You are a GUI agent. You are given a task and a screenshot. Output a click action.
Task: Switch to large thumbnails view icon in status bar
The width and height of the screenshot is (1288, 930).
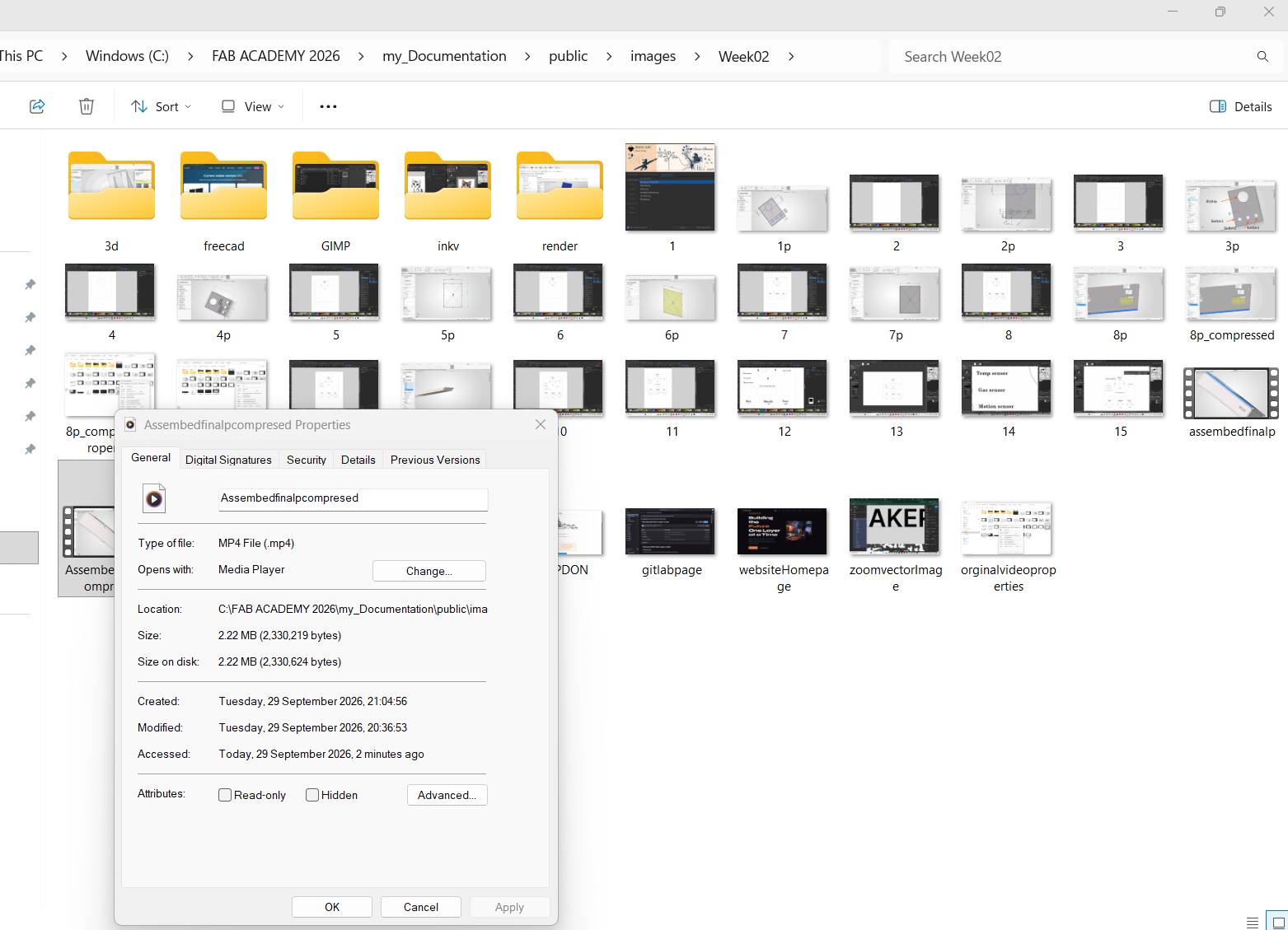(1278, 922)
